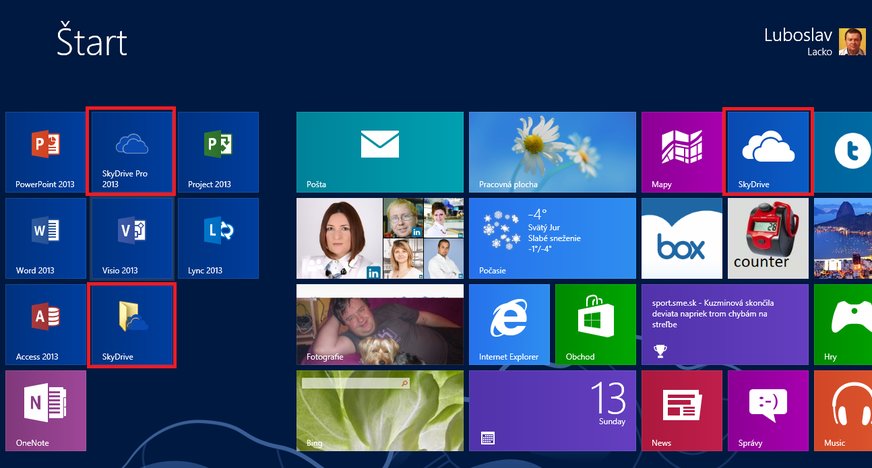This screenshot has height=468, width=872.
Task: Open the PowerPoint 2013 tile
Action: (x=45, y=152)
